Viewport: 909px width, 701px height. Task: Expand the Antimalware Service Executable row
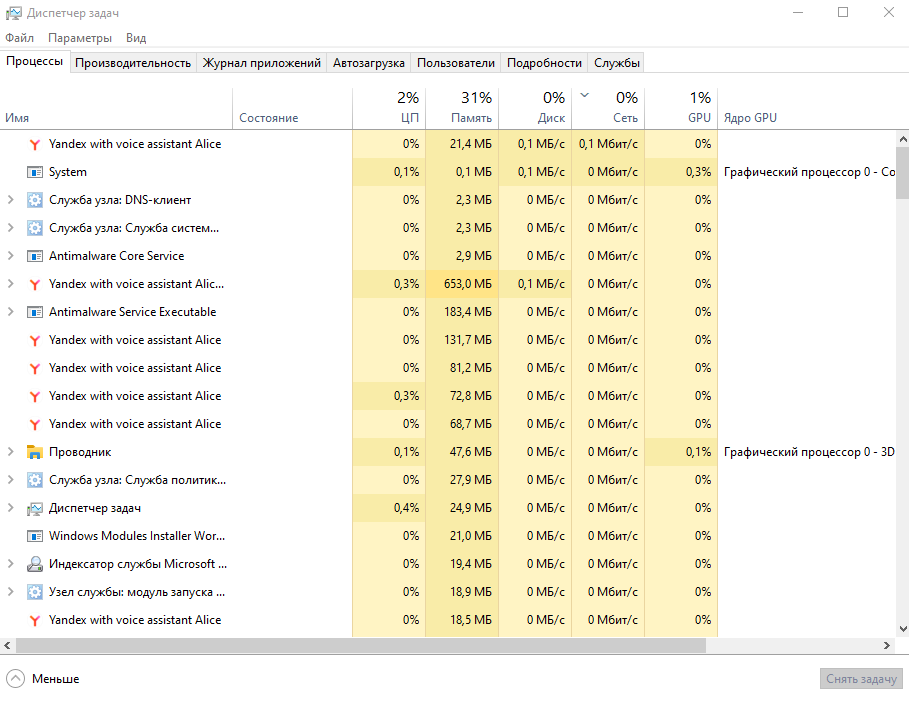10,312
